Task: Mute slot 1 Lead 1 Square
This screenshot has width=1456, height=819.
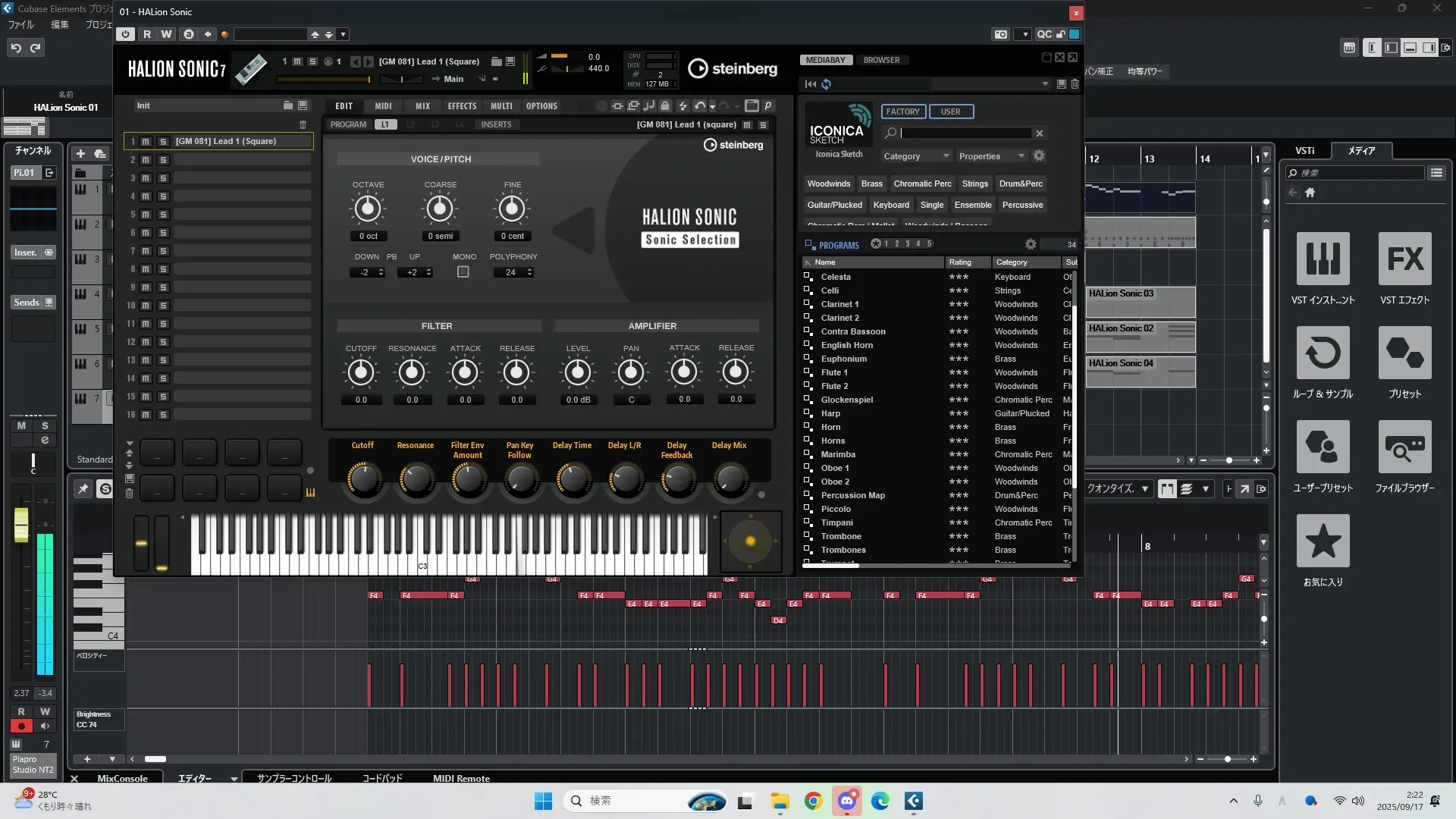Action: [146, 142]
